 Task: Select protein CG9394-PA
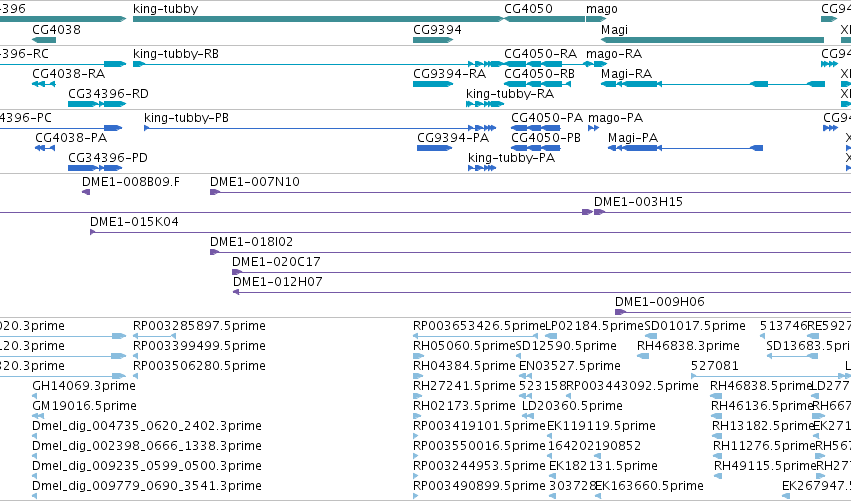coord(435,148)
